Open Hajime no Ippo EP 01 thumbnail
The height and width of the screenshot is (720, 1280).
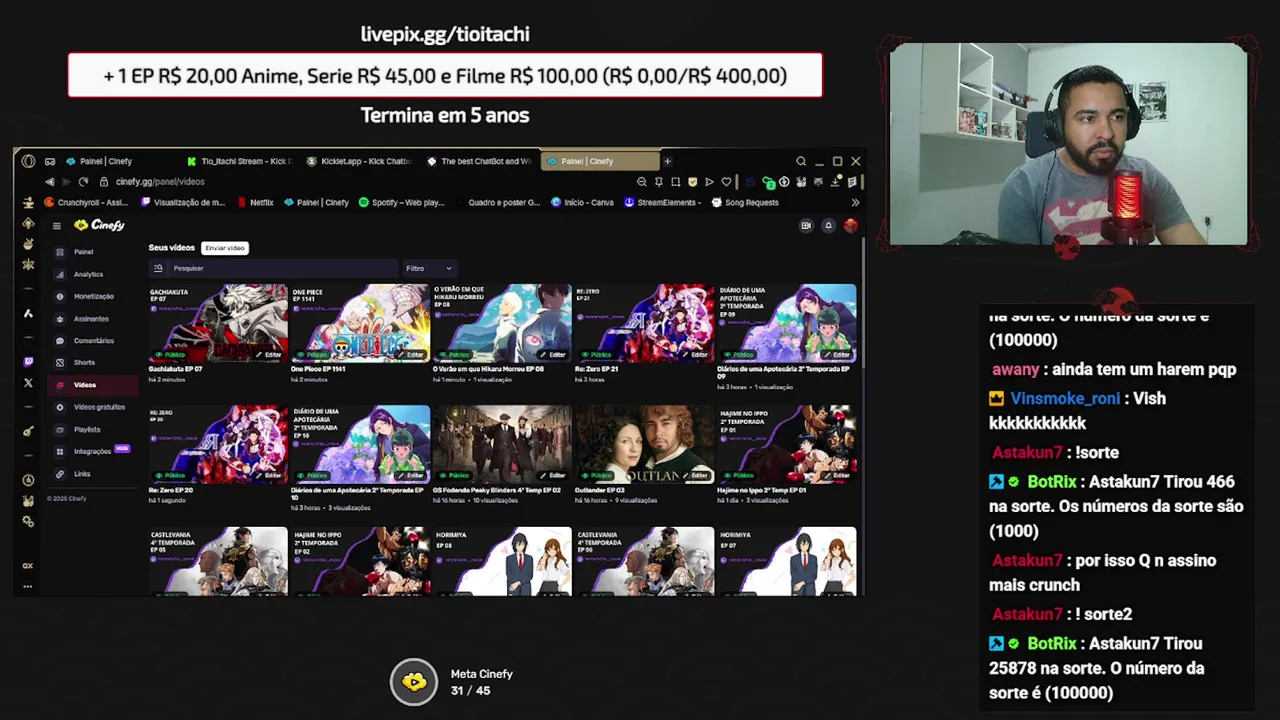tap(786, 444)
